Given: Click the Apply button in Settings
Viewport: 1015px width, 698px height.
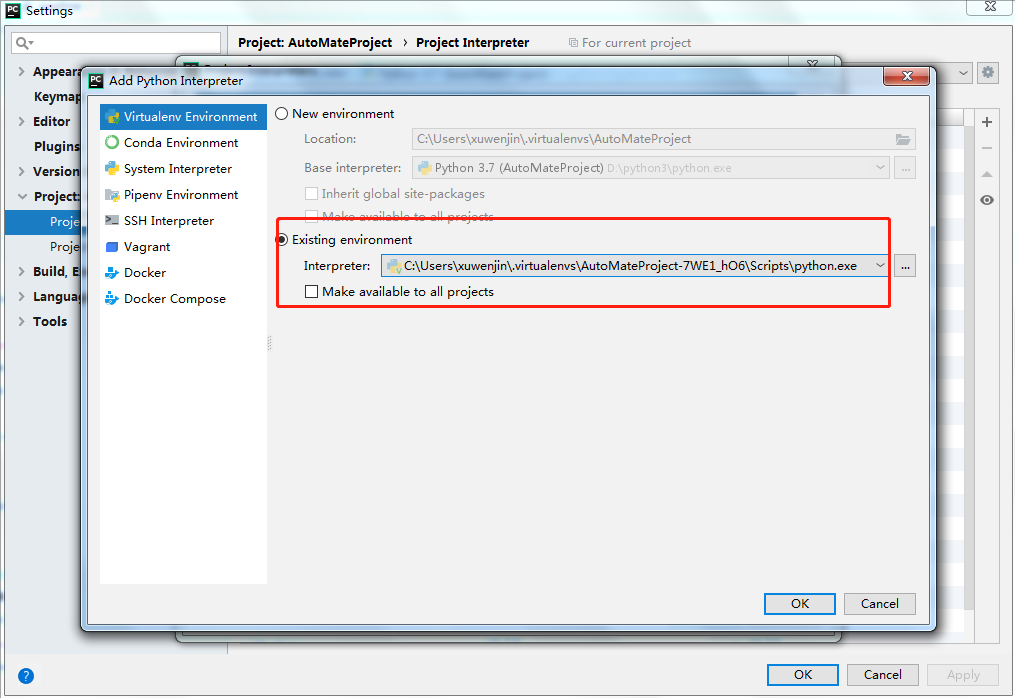Looking at the screenshot, I should [x=963, y=675].
